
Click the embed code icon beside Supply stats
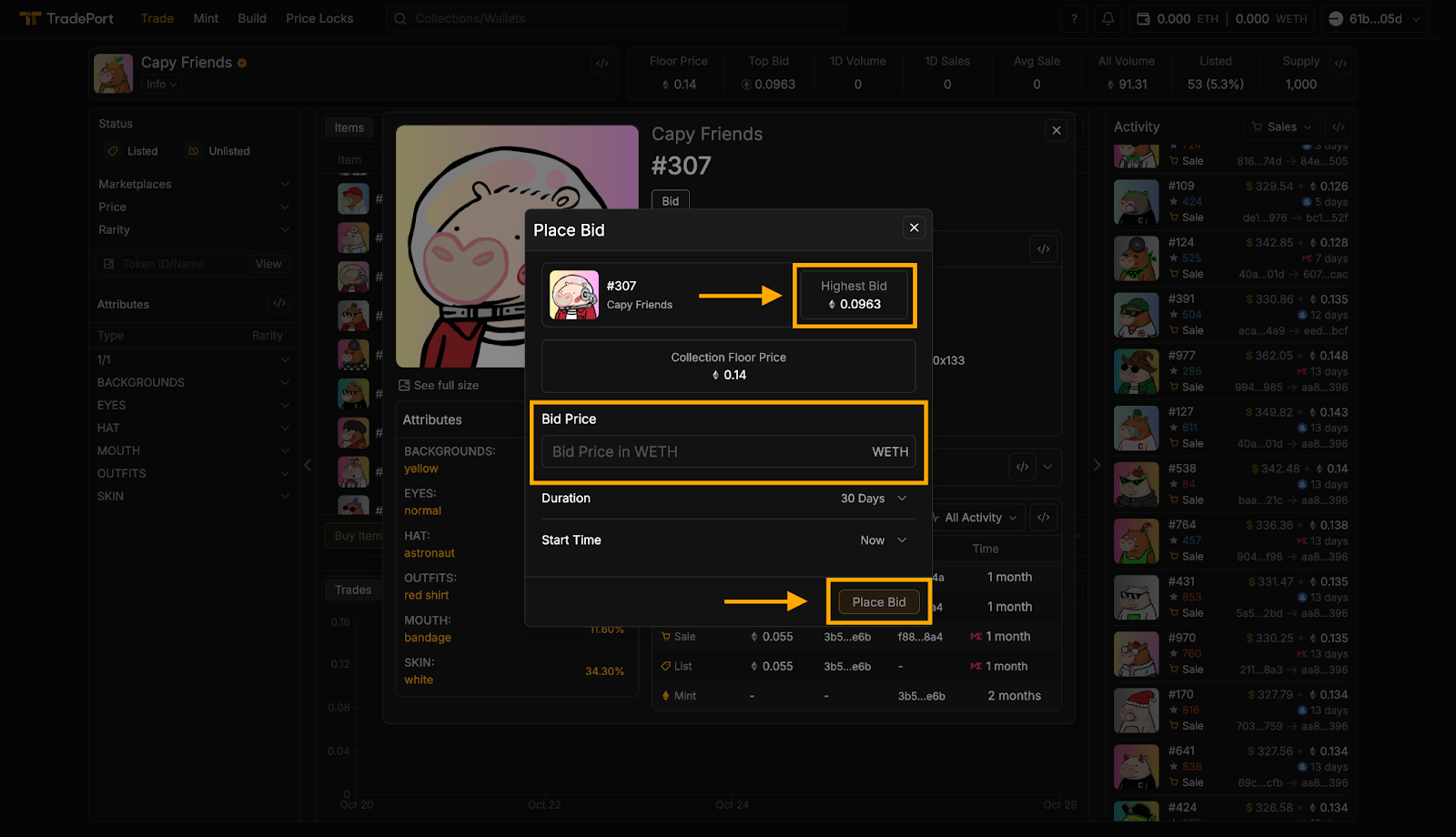pyautogui.click(x=1340, y=63)
